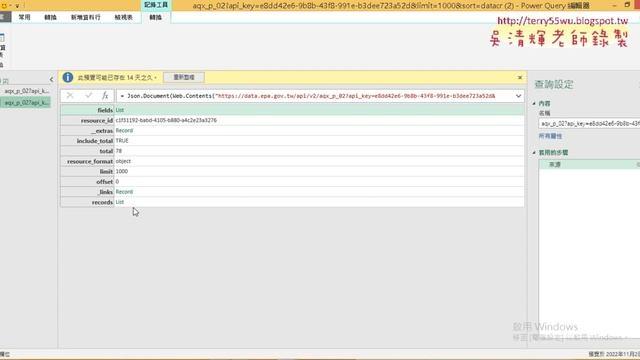640x360 pixels.
Task: Click the fields row header
Action: pyautogui.click(x=87, y=110)
